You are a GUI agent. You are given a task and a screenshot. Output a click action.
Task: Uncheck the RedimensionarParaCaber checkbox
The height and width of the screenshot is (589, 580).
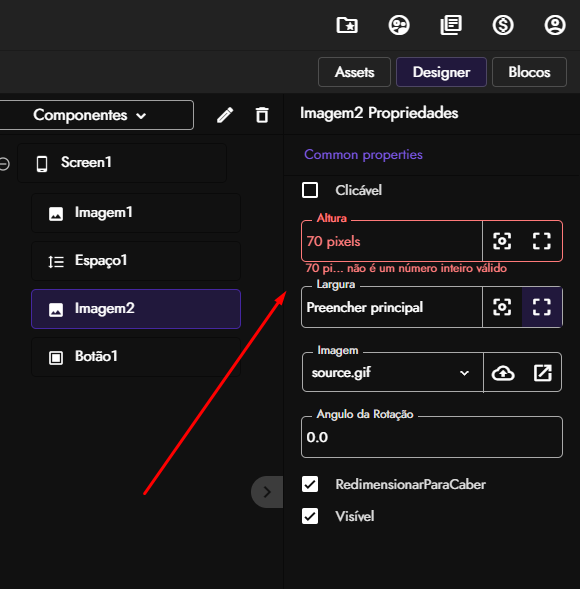(310, 484)
